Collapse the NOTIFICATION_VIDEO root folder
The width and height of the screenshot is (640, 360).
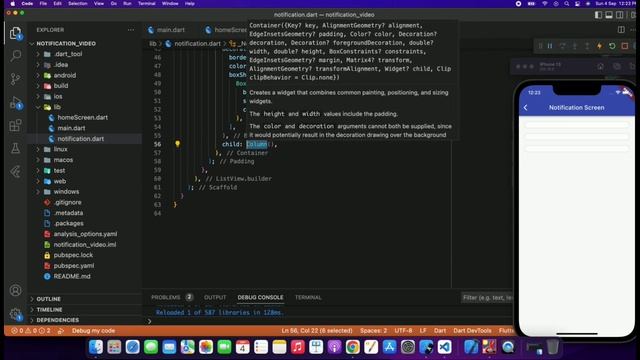tap(66, 44)
